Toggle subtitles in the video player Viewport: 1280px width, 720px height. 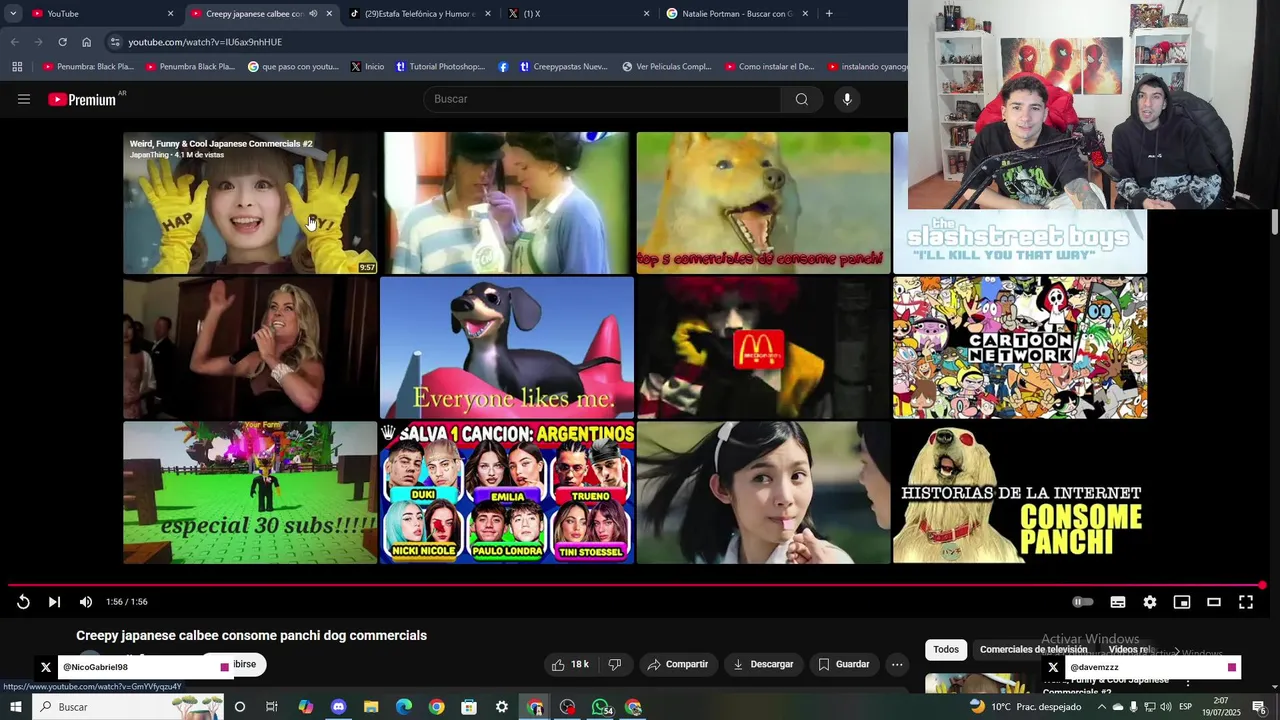coord(1118,602)
